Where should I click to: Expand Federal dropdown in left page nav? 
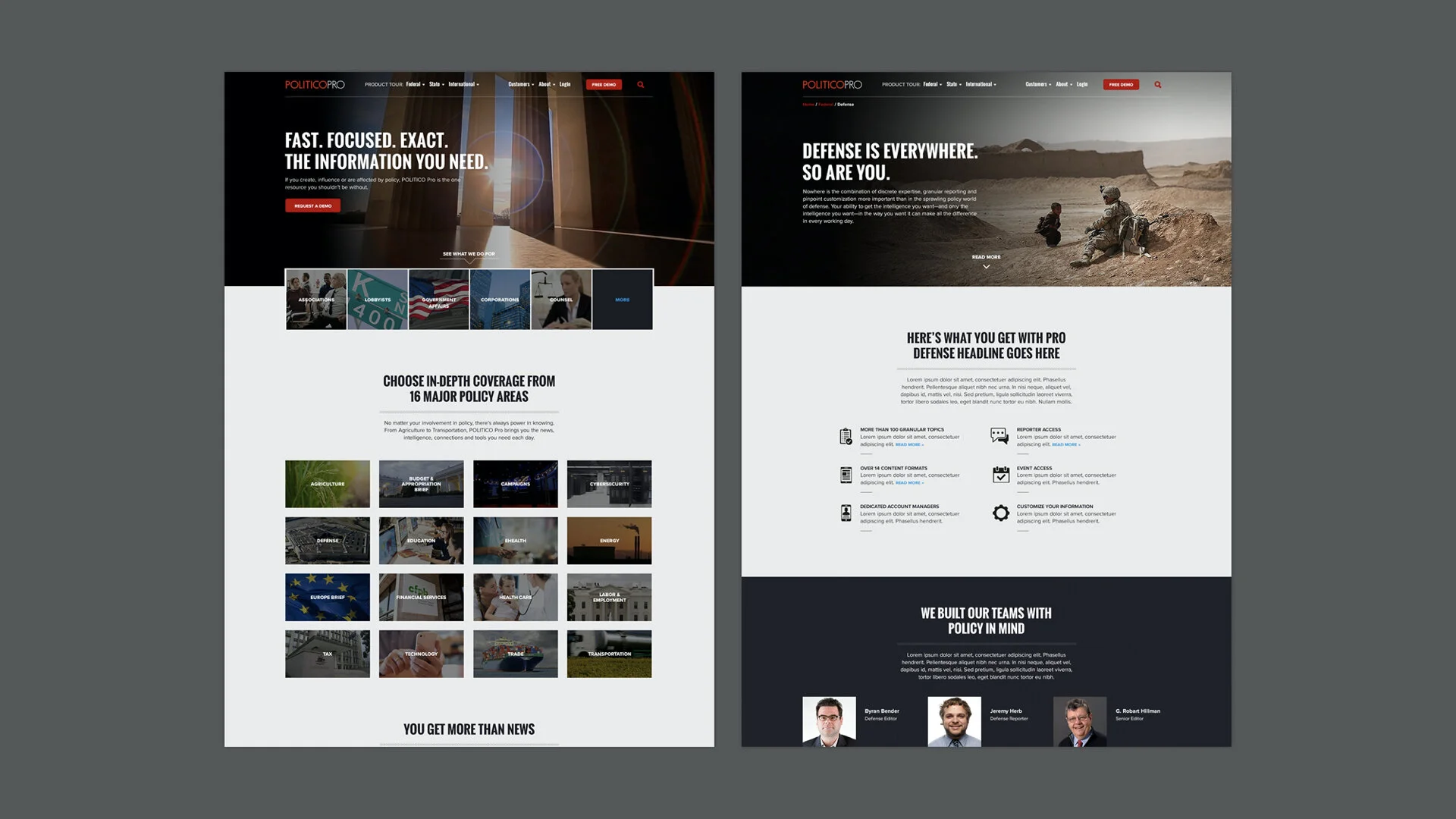coord(415,84)
